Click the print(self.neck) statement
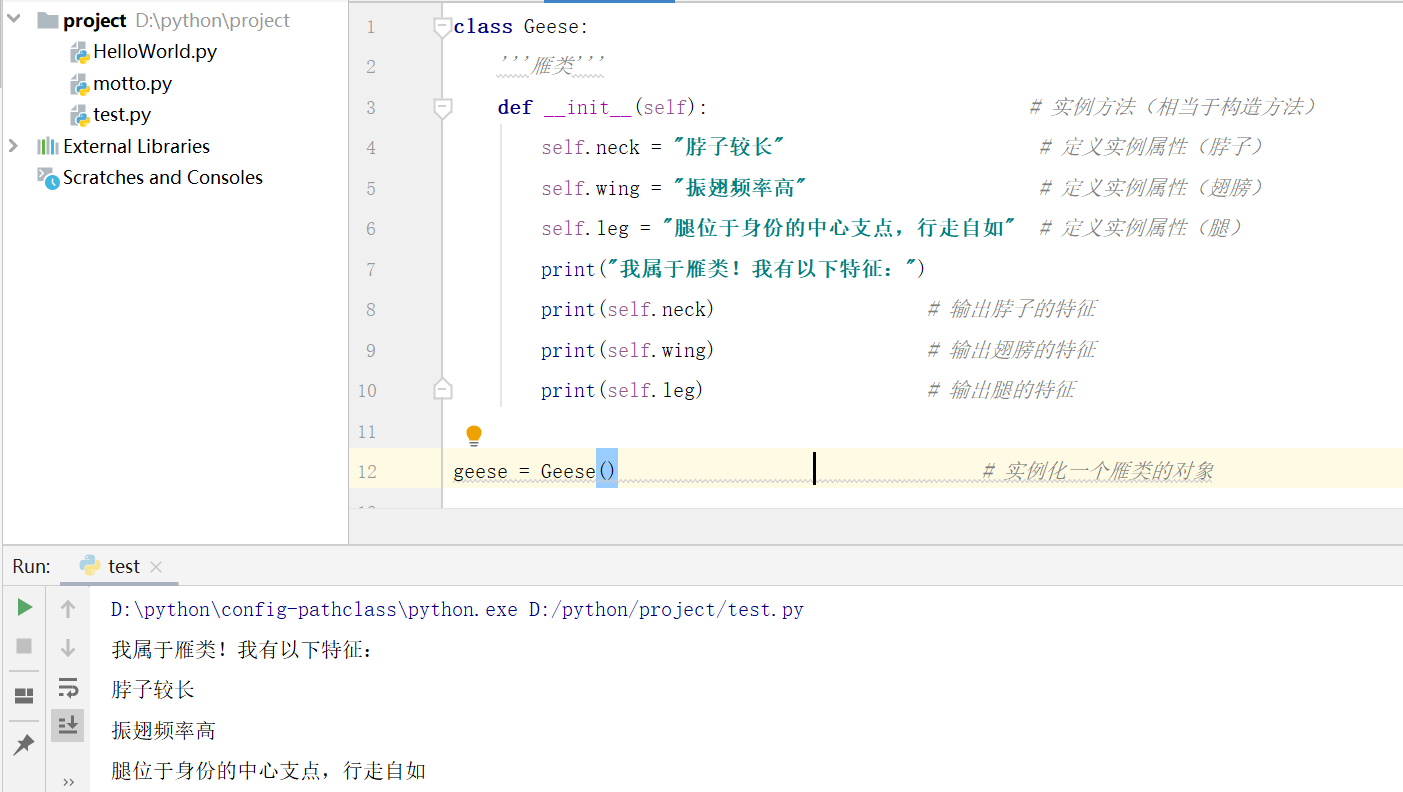Screen dimensions: 1403x792 (x=628, y=310)
